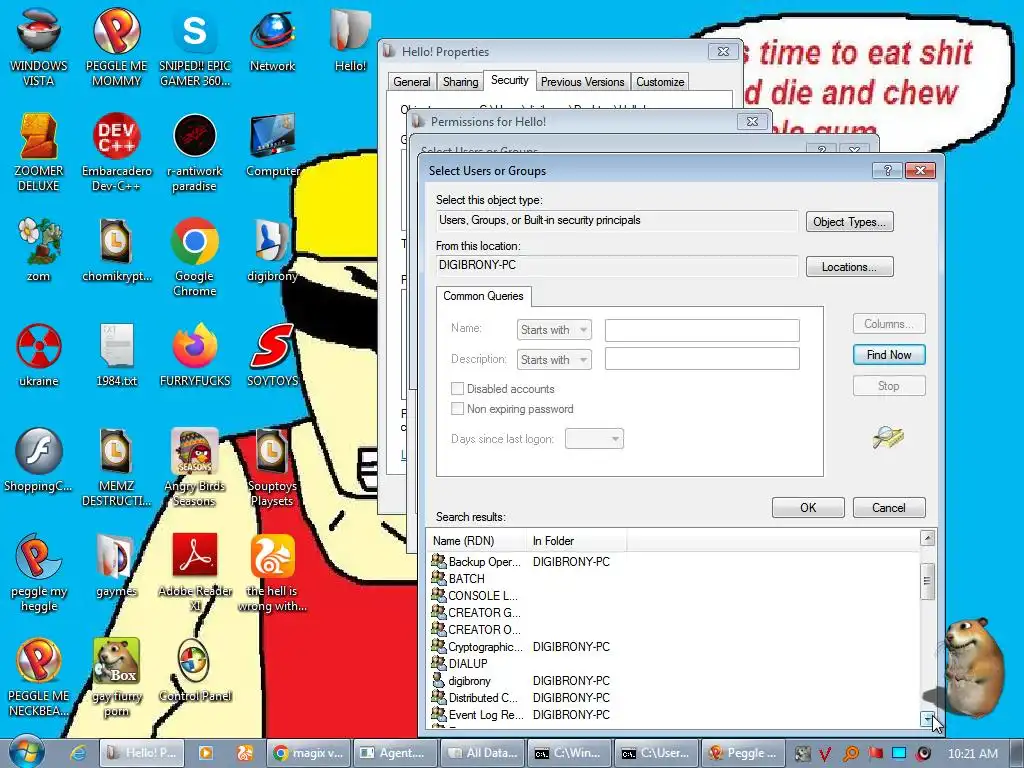Screen dimensions: 1024x768
Task: Click the scroll up arrow in search results
Action: [927, 538]
